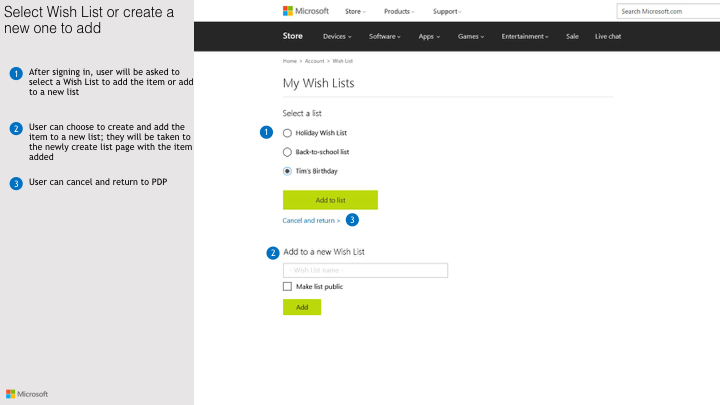Image resolution: width=720 pixels, height=405 pixels.
Task: Click the Add to list button
Action: [330, 200]
